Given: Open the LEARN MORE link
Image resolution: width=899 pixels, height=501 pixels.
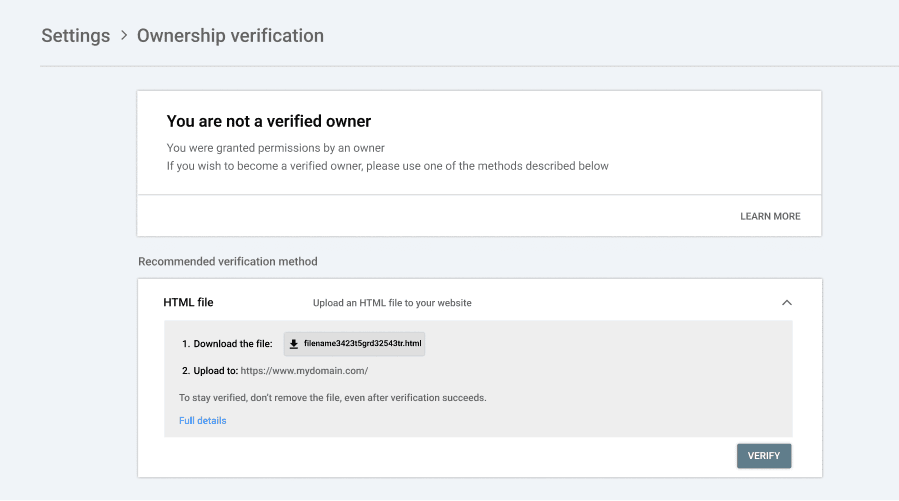Looking at the screenshot, I should (770, 216).
